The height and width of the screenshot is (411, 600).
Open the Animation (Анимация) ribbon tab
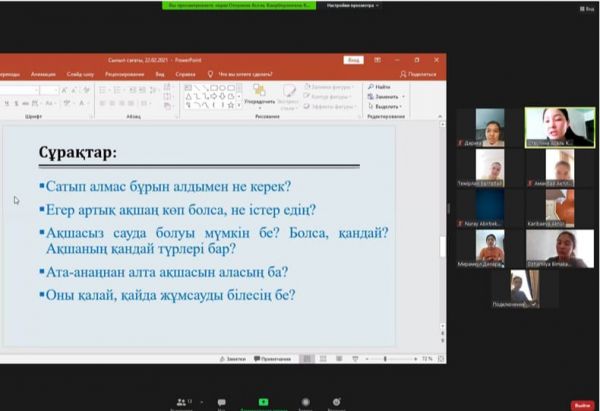click(44, 73)
